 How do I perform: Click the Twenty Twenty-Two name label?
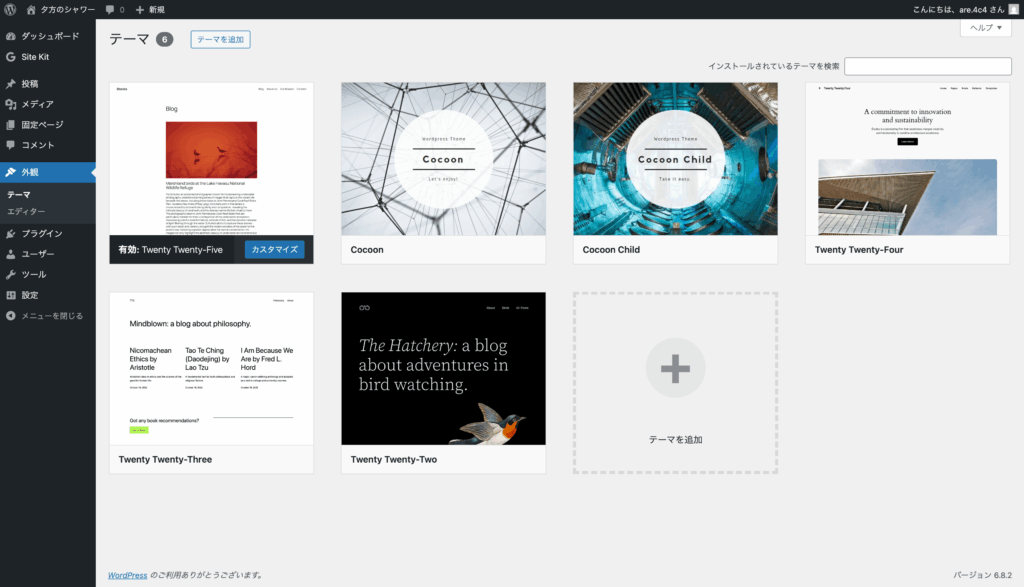click(x=394, y=460)
